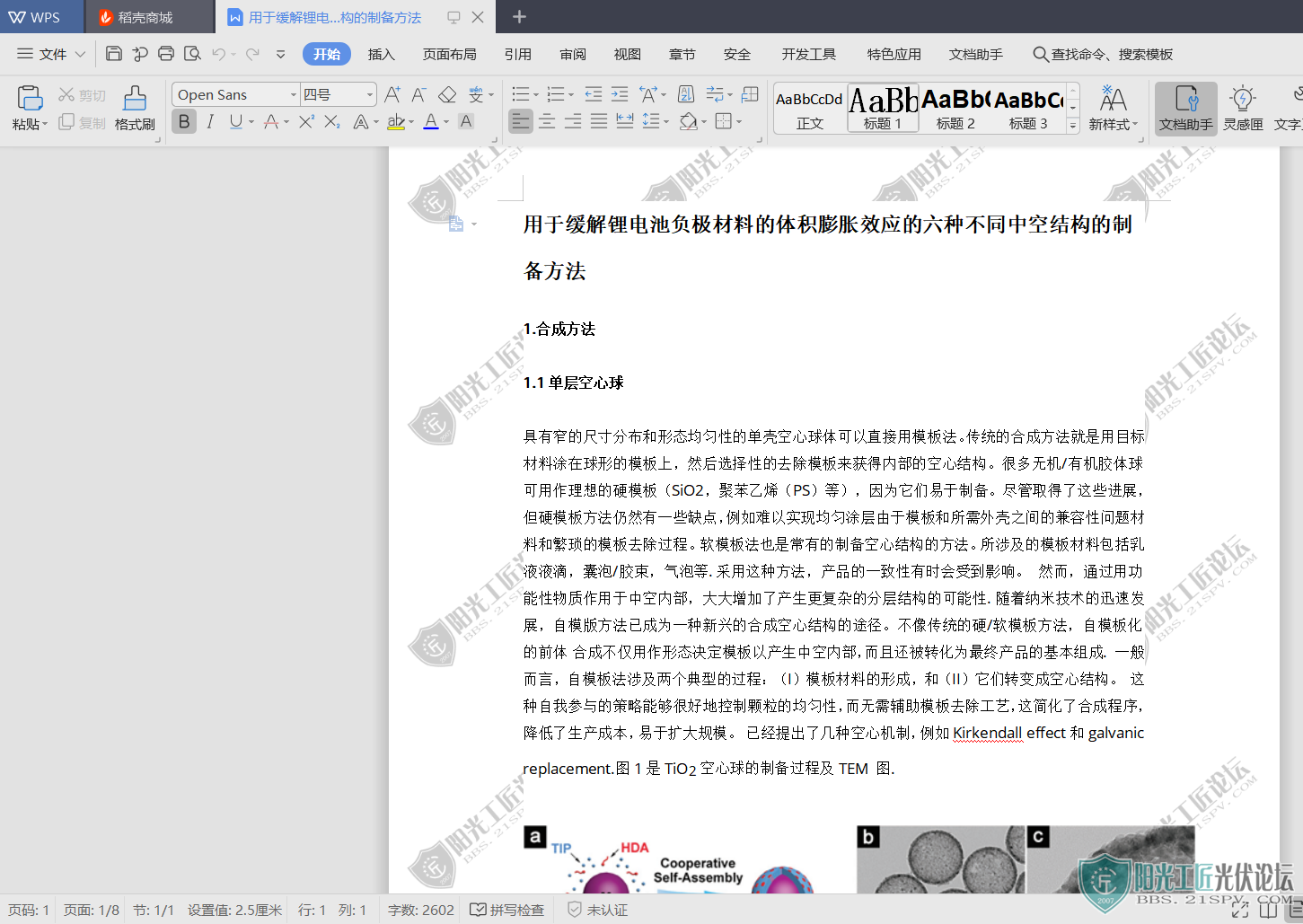Expand Paste options arrow
Image resolution: width=1303 pixels, height=924 pixels.
[x=45, y=125]
